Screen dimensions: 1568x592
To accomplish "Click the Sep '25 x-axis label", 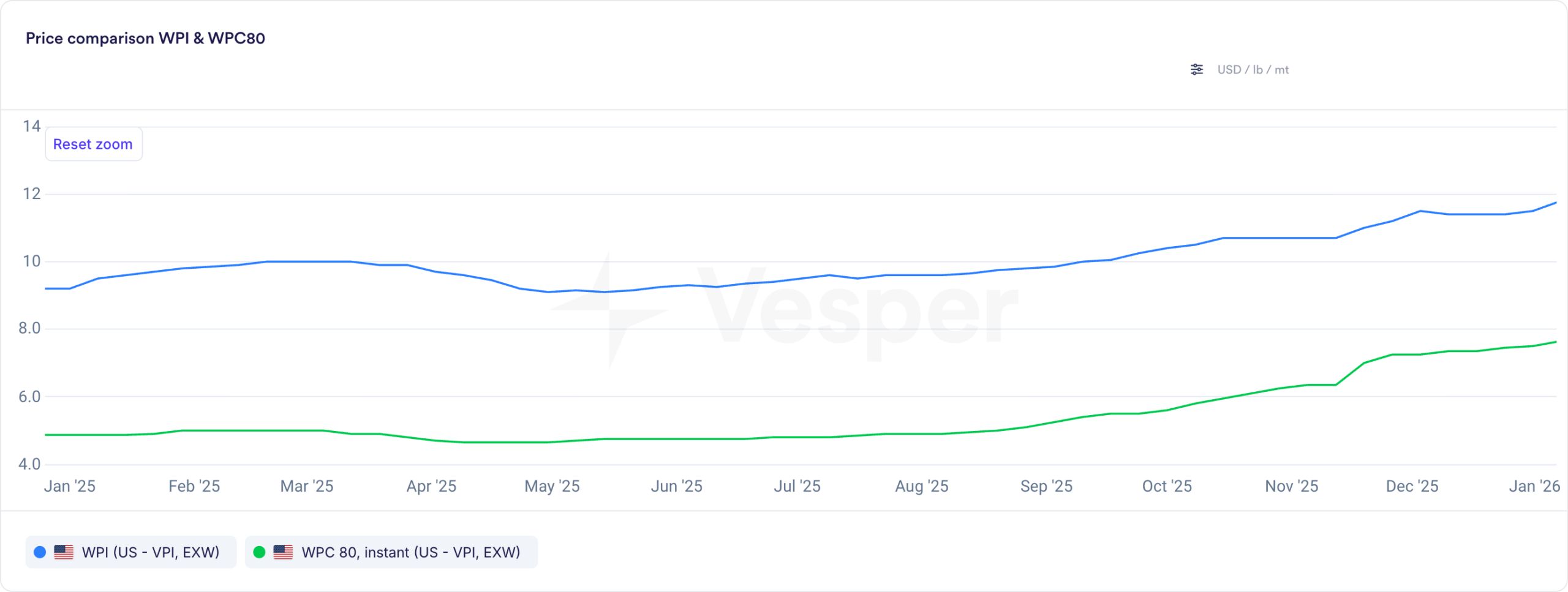I will click(x=1046, y=486).
